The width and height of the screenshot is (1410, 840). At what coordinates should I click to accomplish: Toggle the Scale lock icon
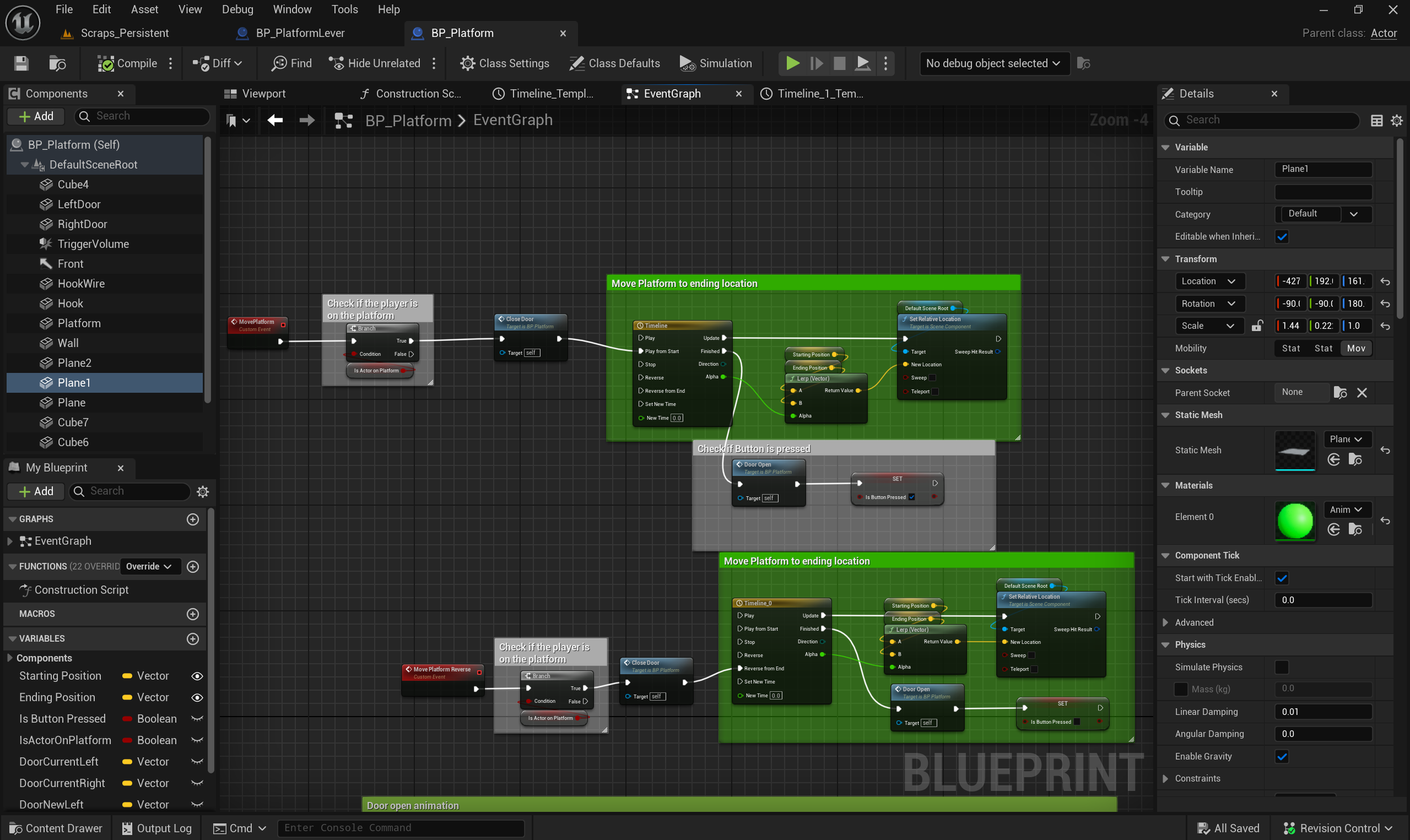(1257, 326)
